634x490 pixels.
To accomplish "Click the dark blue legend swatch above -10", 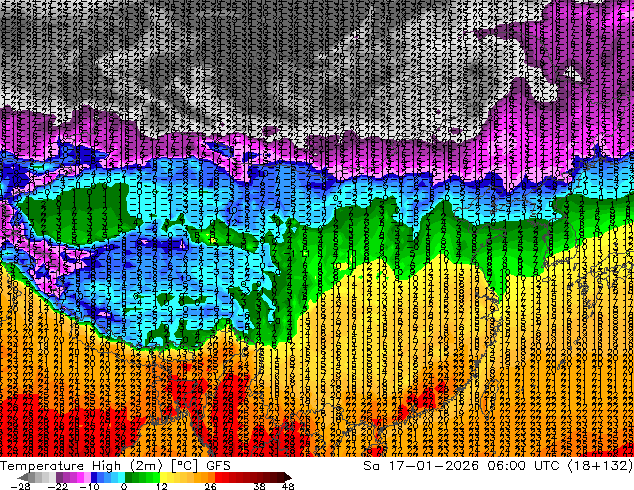I will coord(94,477).
